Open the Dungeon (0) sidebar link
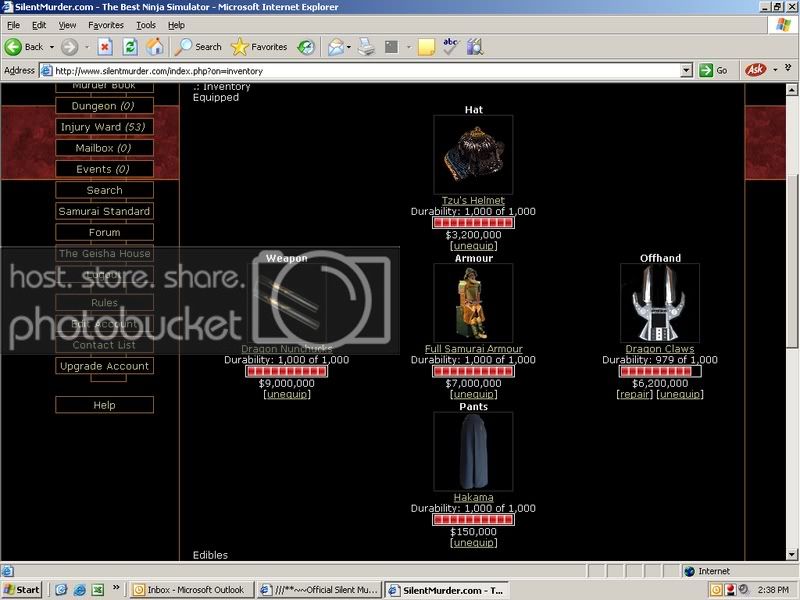800x600 pixels. 104,106
